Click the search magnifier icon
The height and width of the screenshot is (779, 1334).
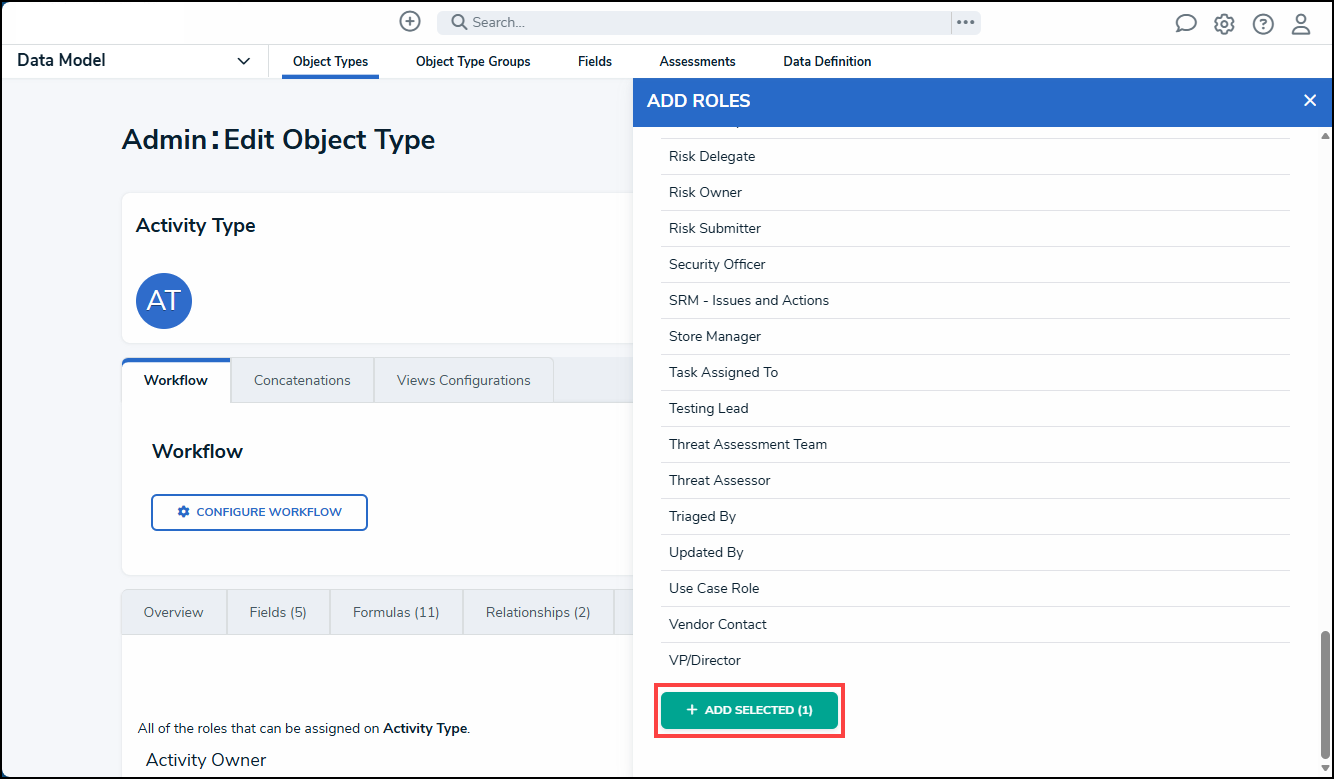(459, 22)
